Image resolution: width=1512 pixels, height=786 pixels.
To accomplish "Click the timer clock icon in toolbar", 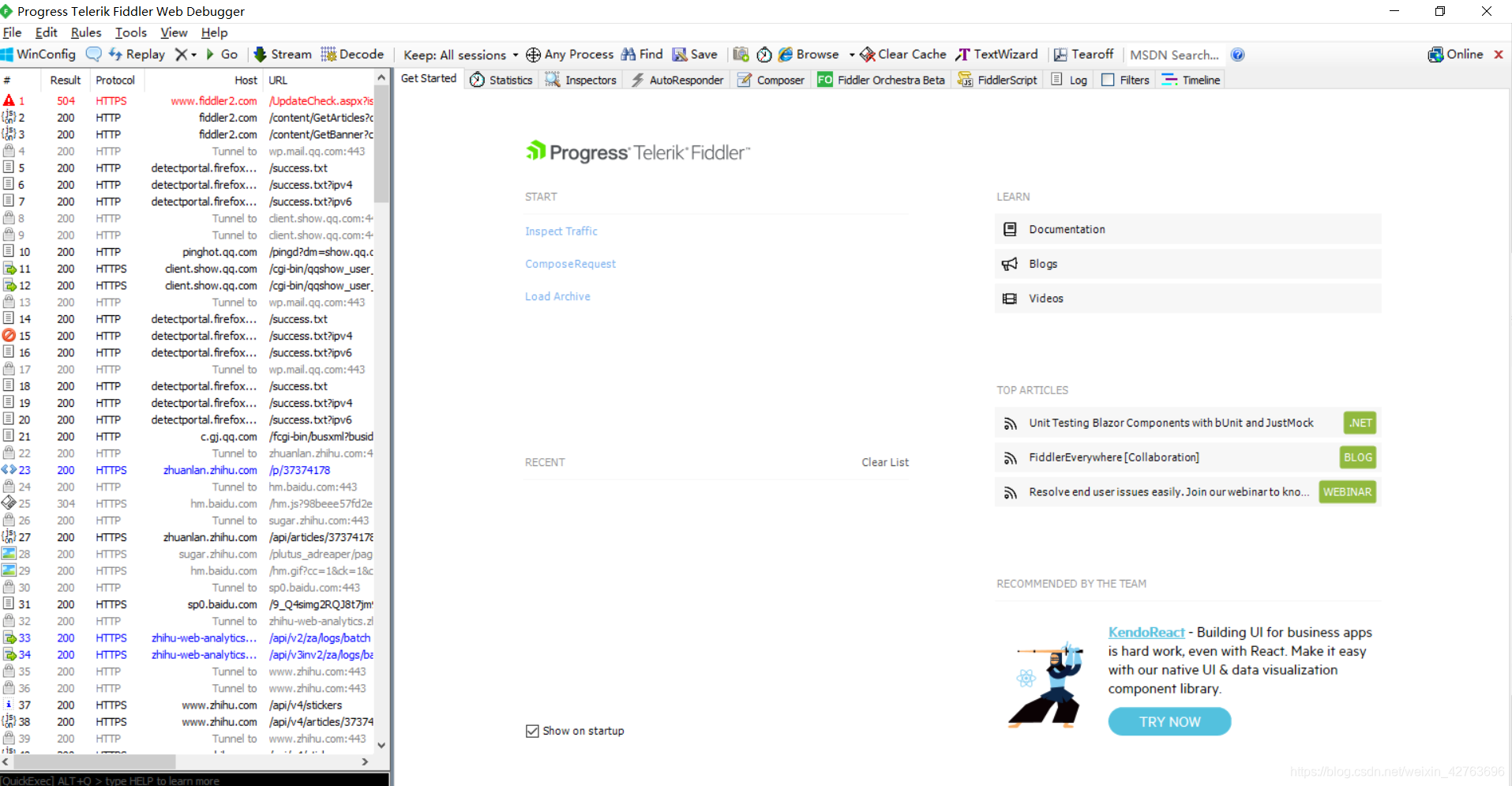I will coord(764,55).
